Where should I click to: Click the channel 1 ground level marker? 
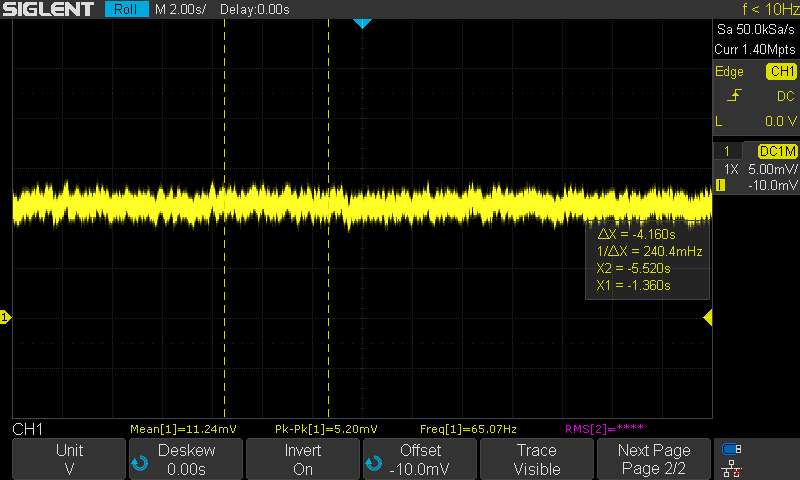point(5,317)
